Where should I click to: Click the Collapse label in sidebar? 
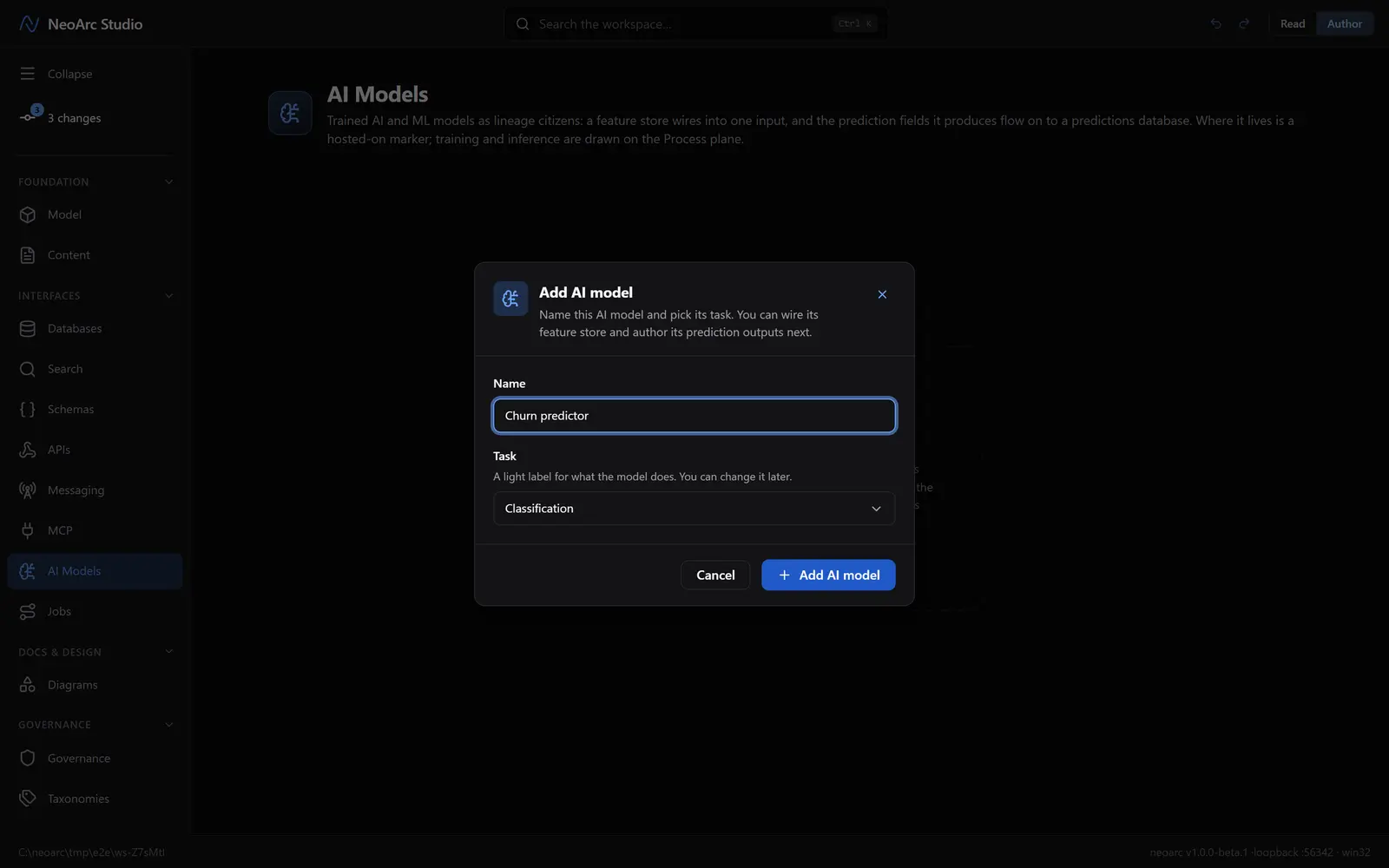point(69,74)
